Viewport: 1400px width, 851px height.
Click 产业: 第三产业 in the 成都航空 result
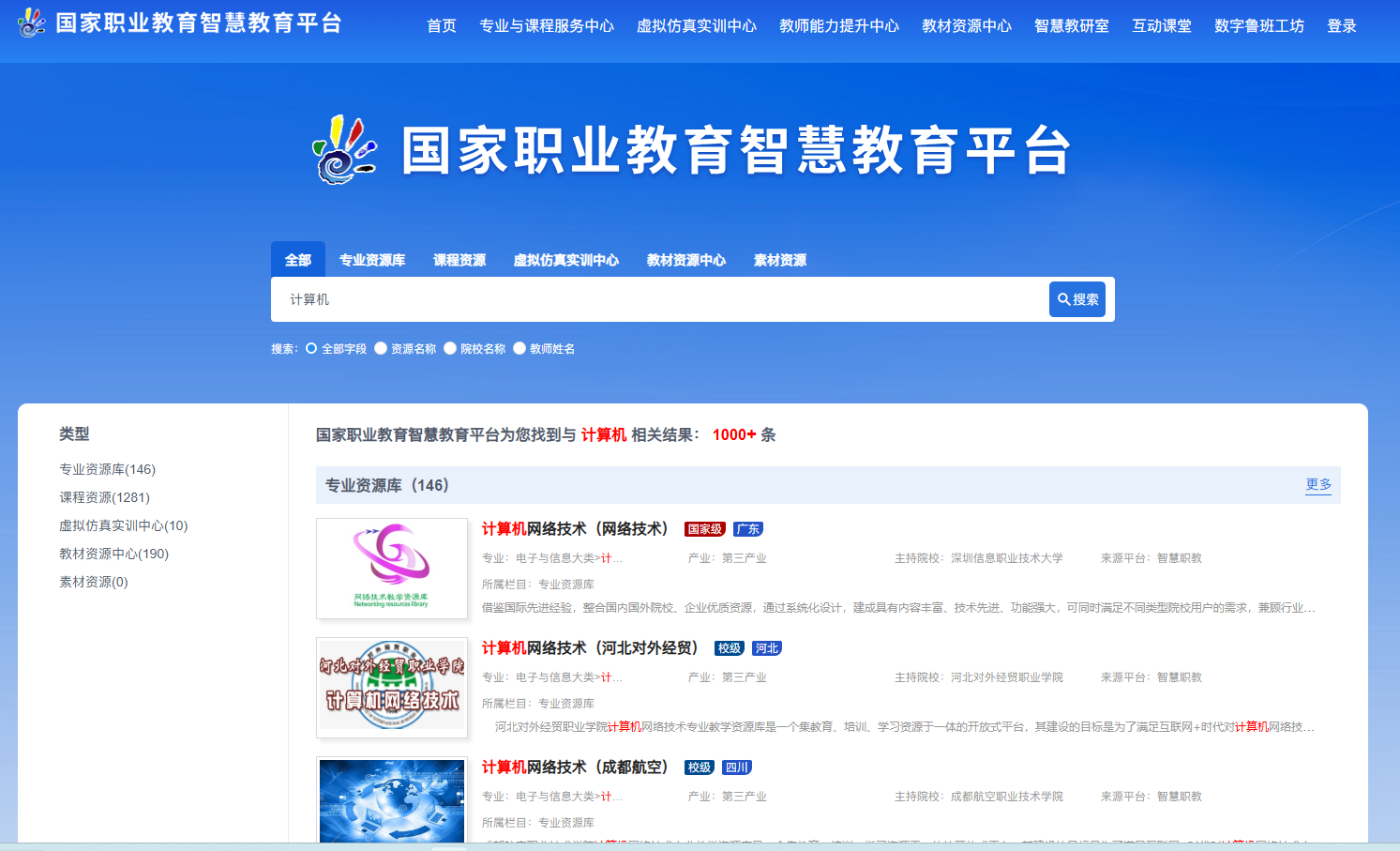(728, 797)
